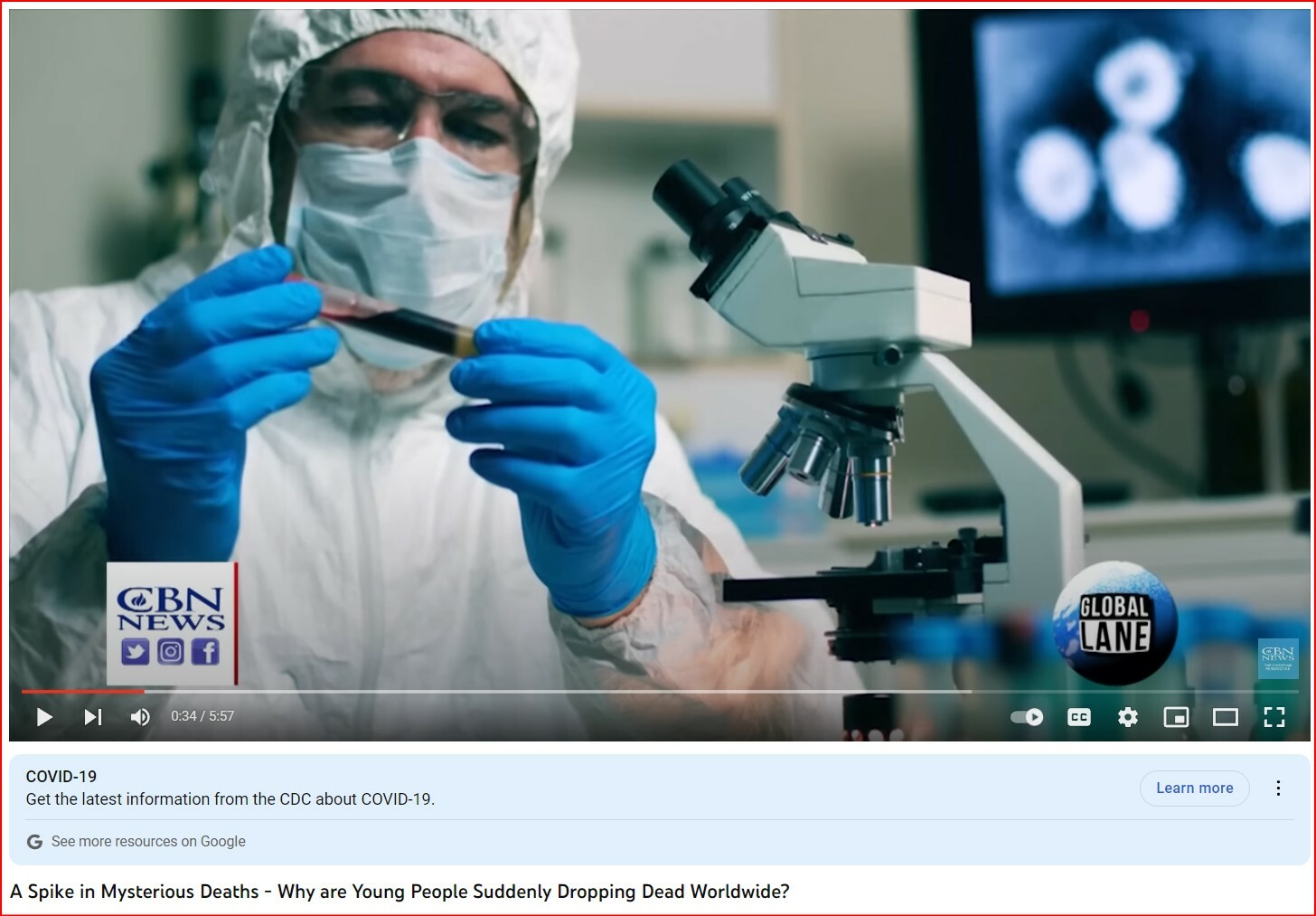The width and height of the screenshot is (1316, 916).
Task: Enter full screen mode
Action: click(1274, 717)
